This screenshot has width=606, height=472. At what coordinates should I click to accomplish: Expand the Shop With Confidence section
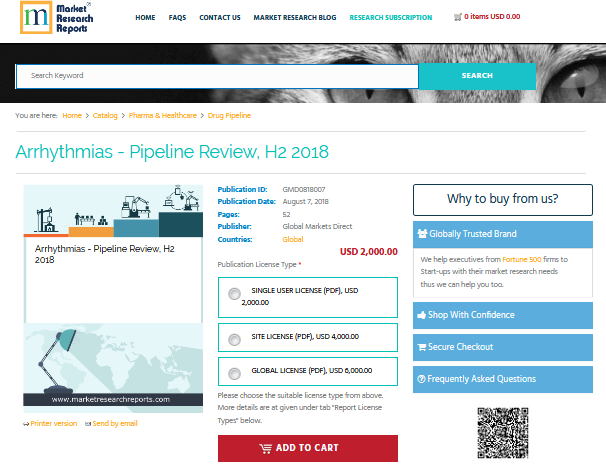point(502,315)
